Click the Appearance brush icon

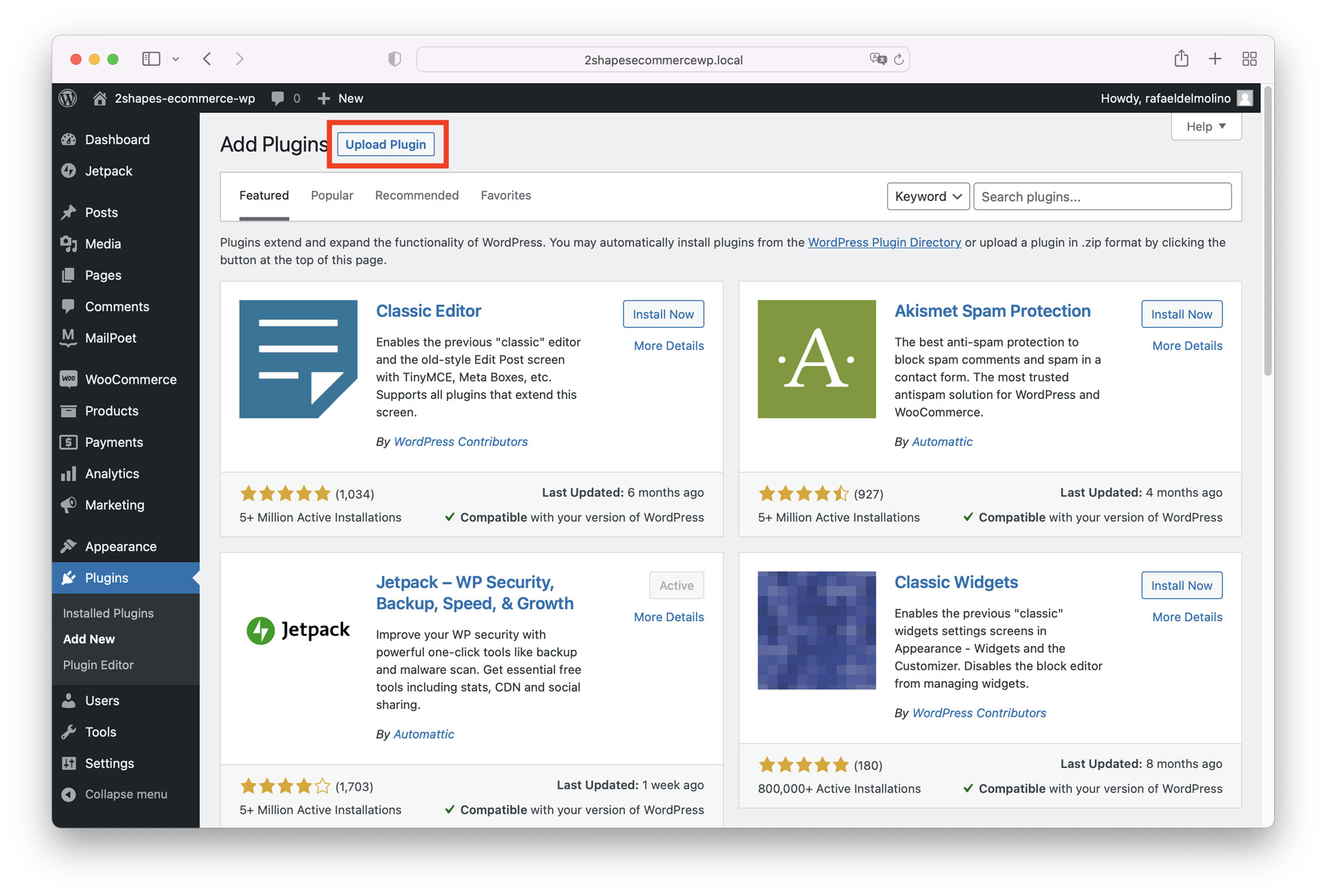pyautogui.click(x=68, y=546)
